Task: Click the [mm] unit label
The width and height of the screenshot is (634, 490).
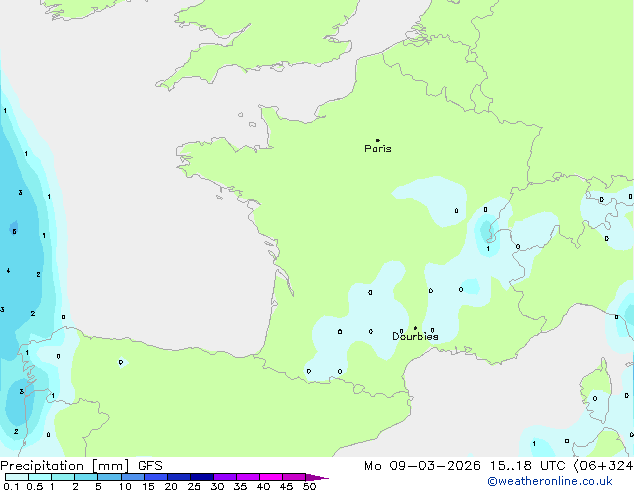Action: pyautogui.click(x=111, y=466)
